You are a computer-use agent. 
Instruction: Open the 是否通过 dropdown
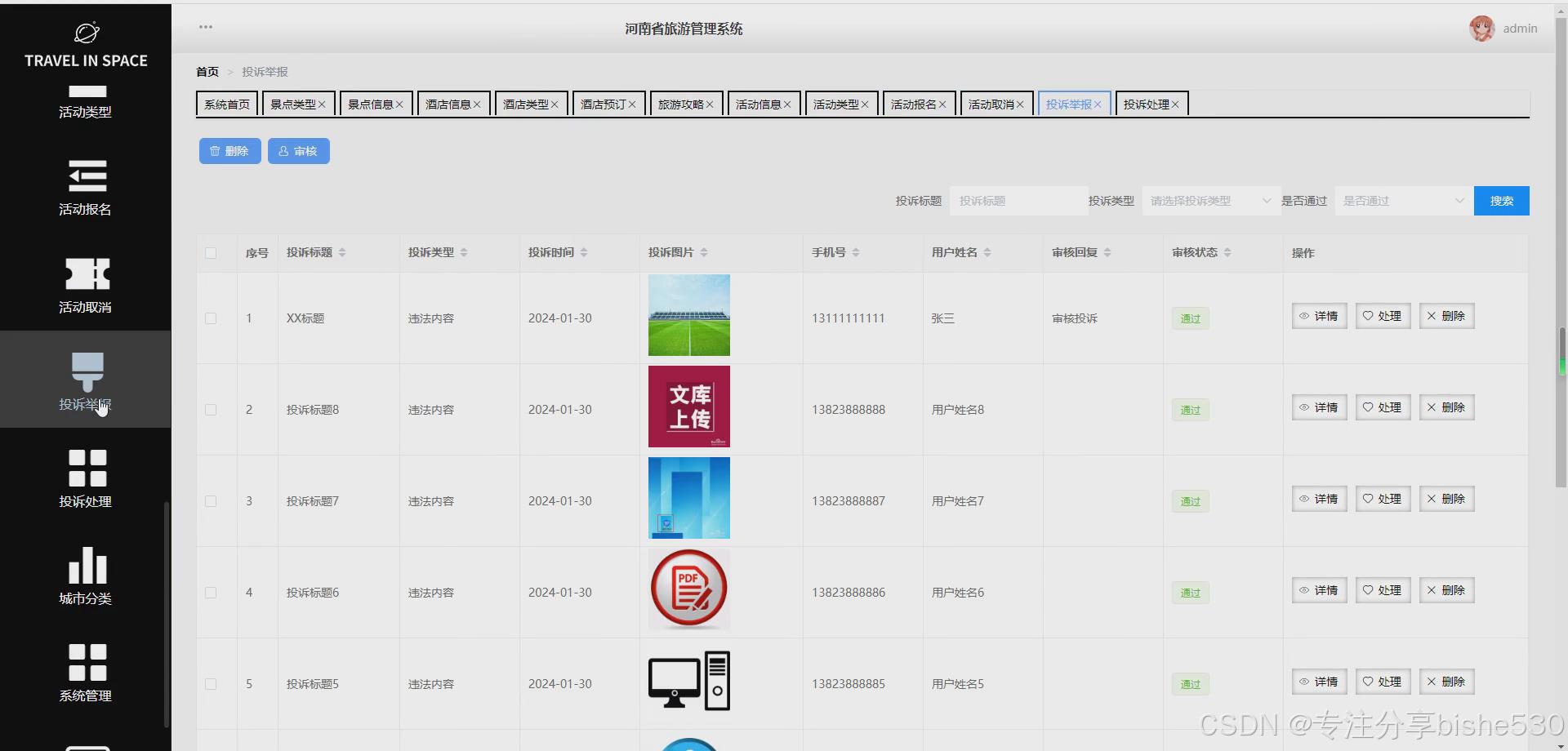pos(1404,201)
